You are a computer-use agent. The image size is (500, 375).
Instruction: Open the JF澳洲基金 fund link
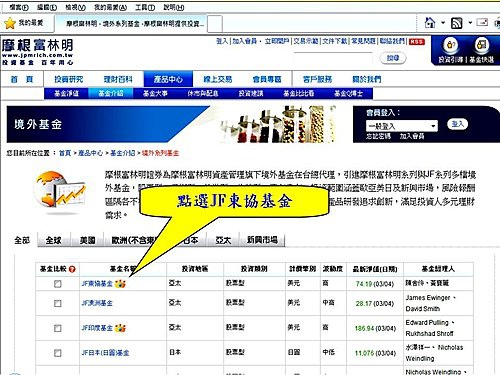(97, 303)
